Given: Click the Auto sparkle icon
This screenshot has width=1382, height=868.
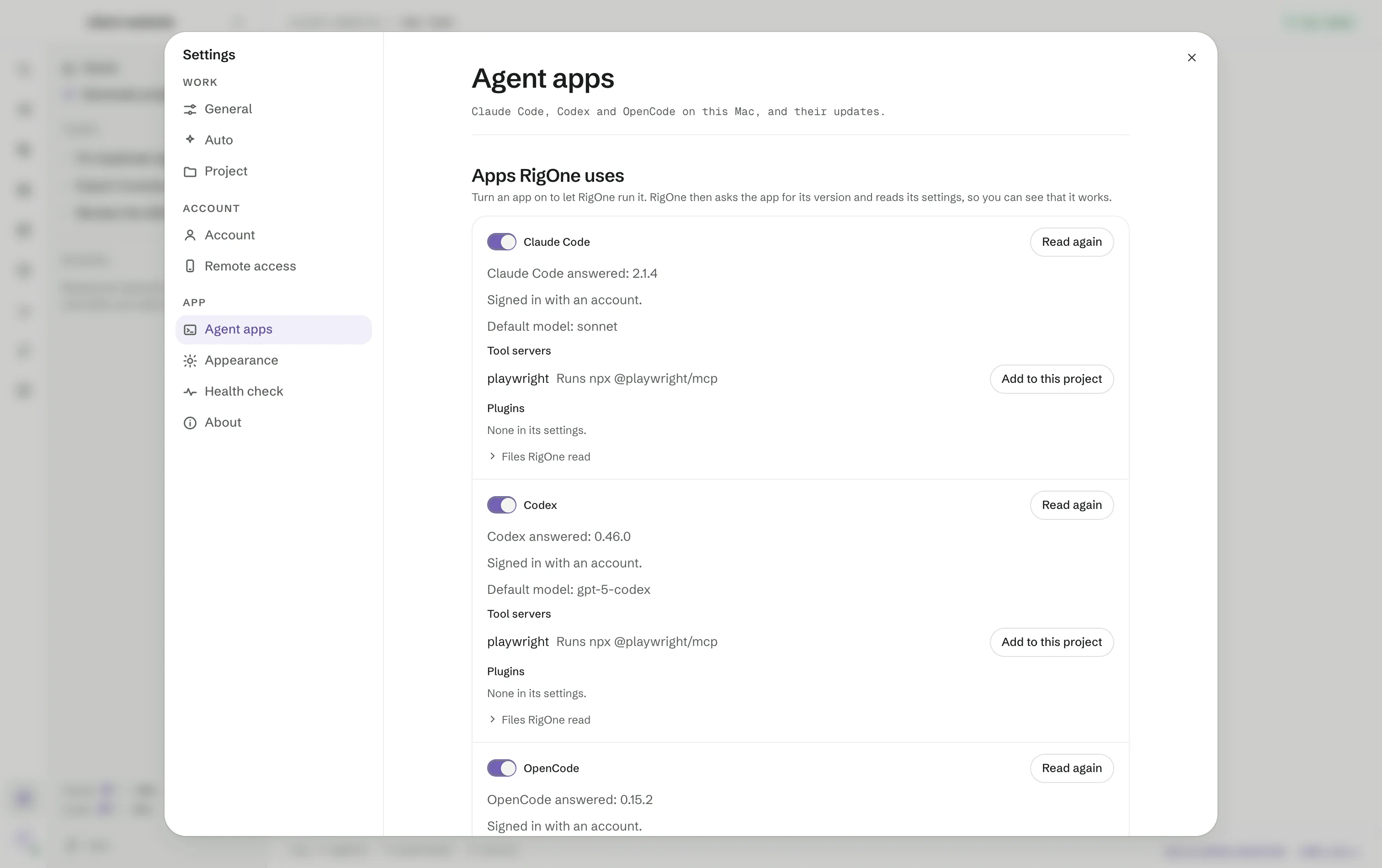Looking at the screenshot, I should pyautogui.click(x=190, y=139).
